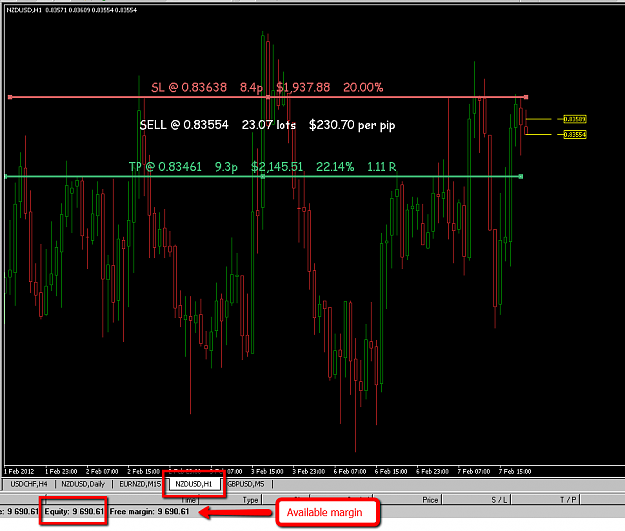Click the upper yellow price tag
Image resolution: width=625 pixels, height=531 pixels.
tap(575, 119)
